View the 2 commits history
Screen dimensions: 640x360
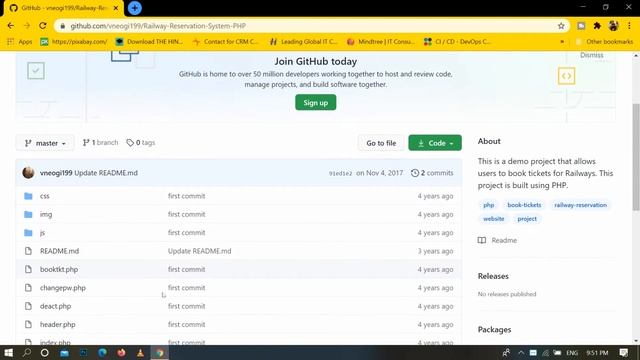pyautogui.click(x=432, y=173)
